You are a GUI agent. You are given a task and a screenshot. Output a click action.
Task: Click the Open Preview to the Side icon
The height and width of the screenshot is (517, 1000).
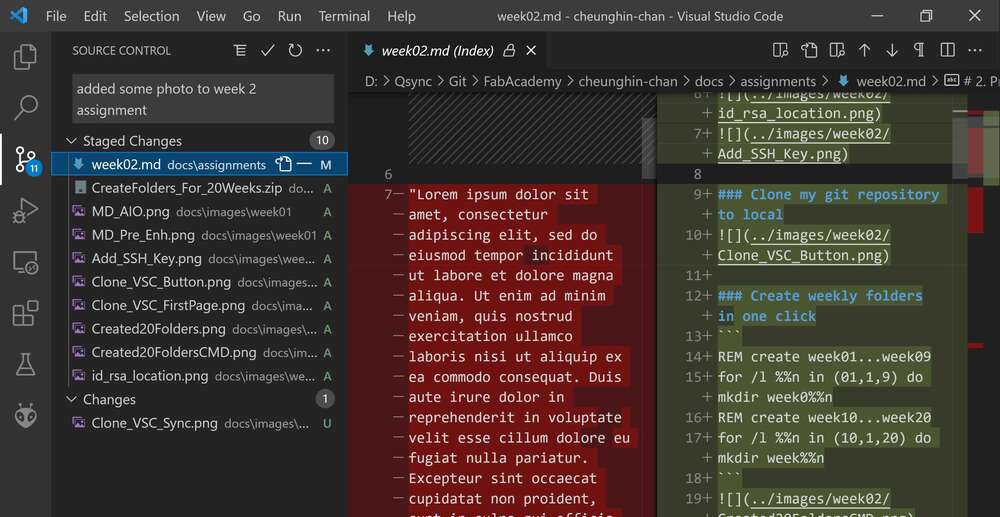click(781, 50)
